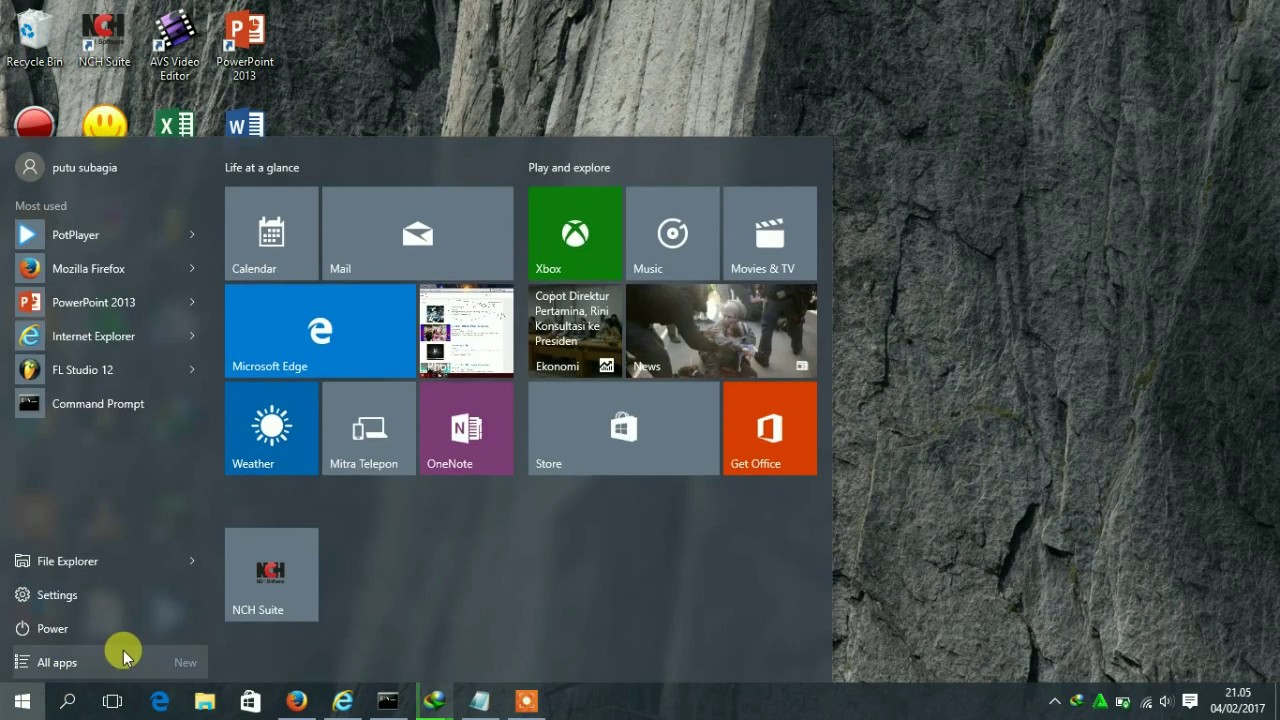Open the Mitra Telepon tile
Viewport: 1280px width, 720px height.
click(369, 428)
